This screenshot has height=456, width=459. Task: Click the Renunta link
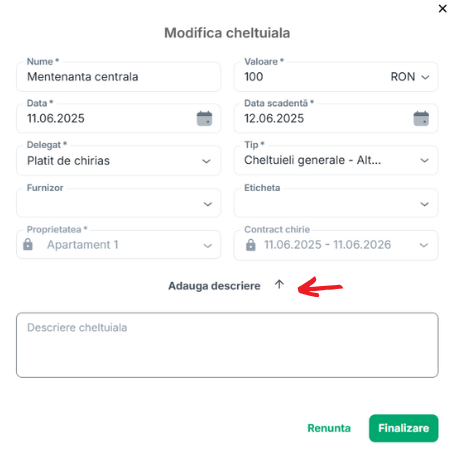click(x=329, y=428)
